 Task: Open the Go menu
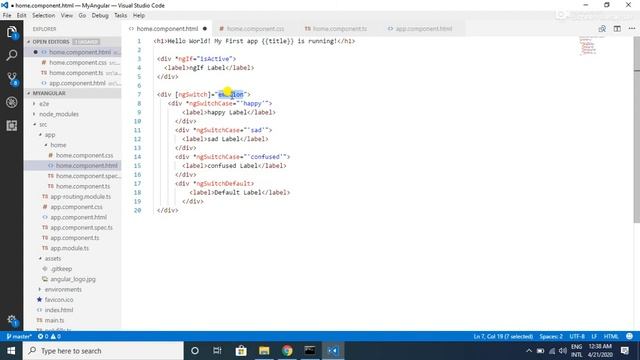[x=82, y=15]
